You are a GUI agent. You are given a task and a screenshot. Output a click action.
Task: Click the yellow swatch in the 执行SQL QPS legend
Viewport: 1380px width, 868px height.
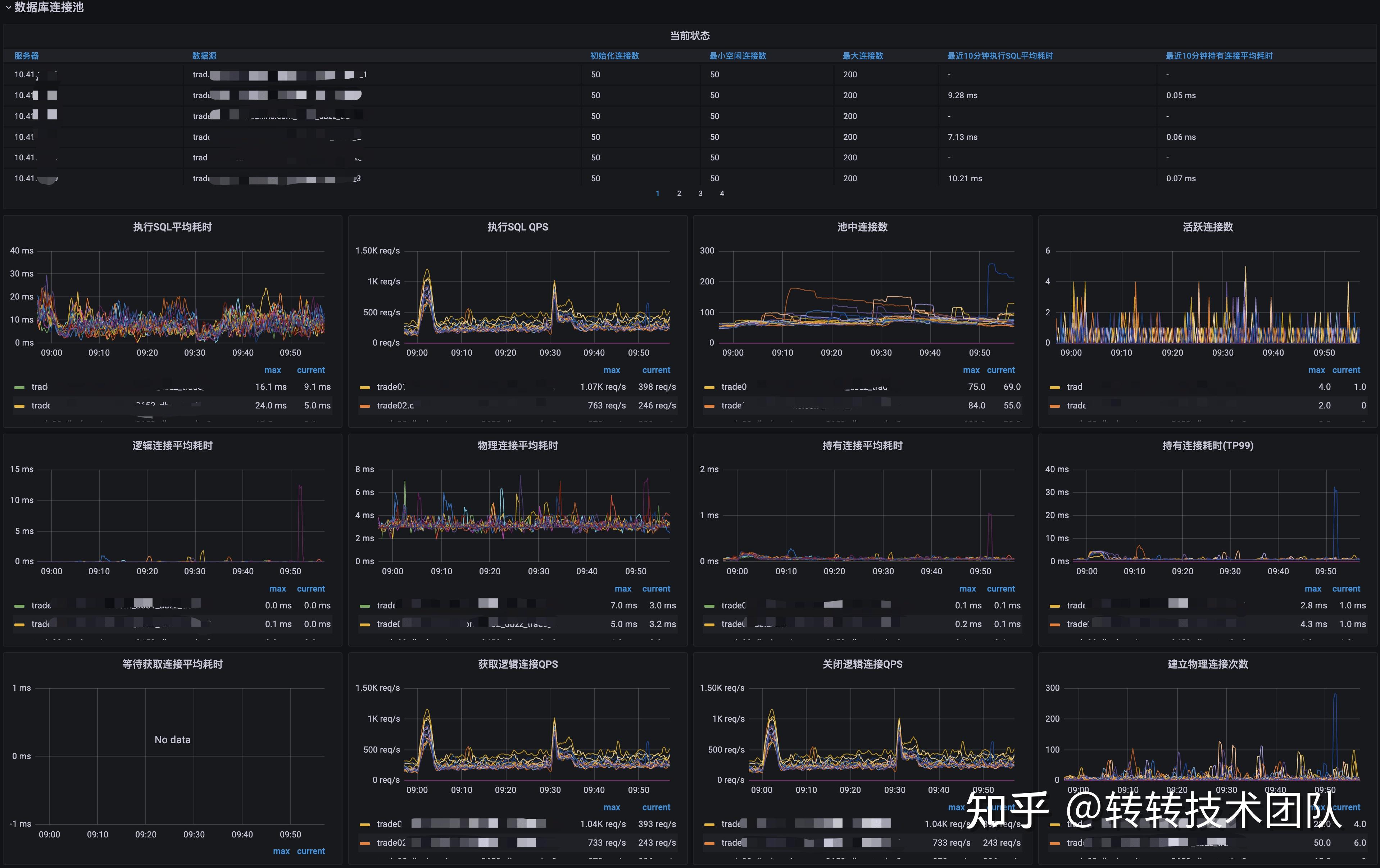pos(364,387)
